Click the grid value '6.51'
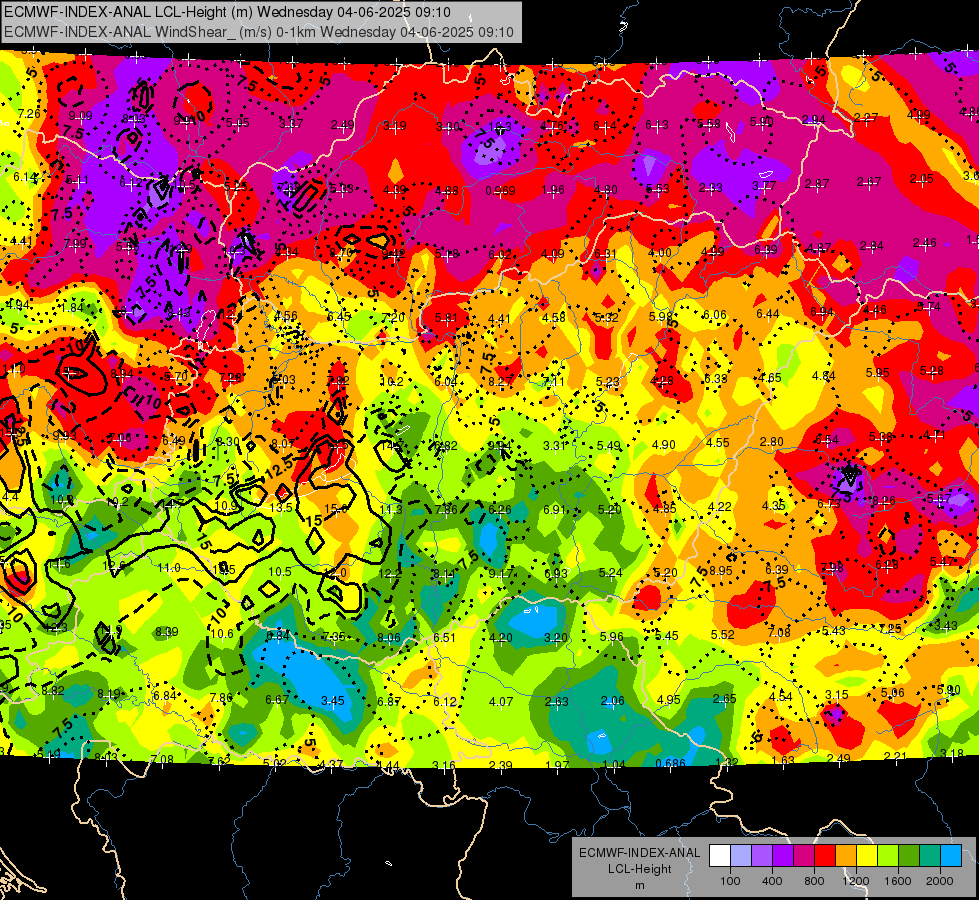Viewport: 979px width, 900px height. click(x=445, y=638)
